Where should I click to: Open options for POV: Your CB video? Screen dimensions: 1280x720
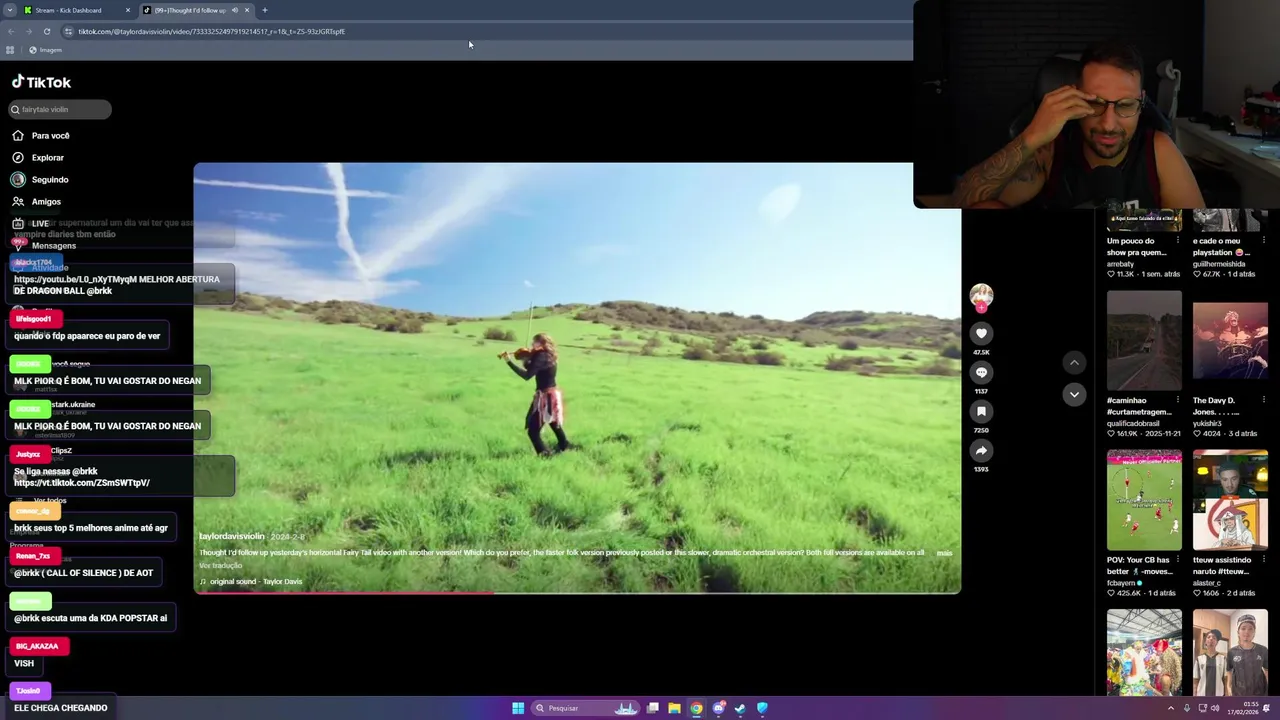tap(1178, 560)
